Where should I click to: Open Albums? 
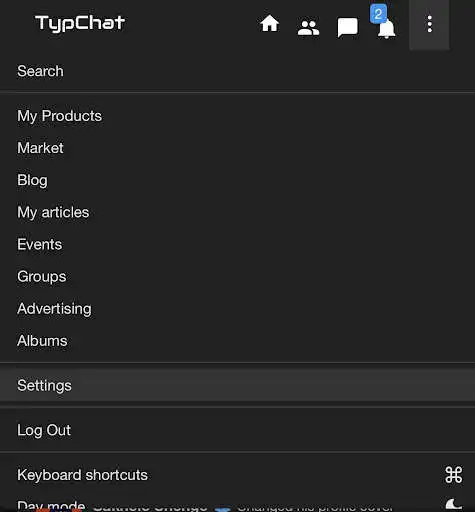point(237,341)
